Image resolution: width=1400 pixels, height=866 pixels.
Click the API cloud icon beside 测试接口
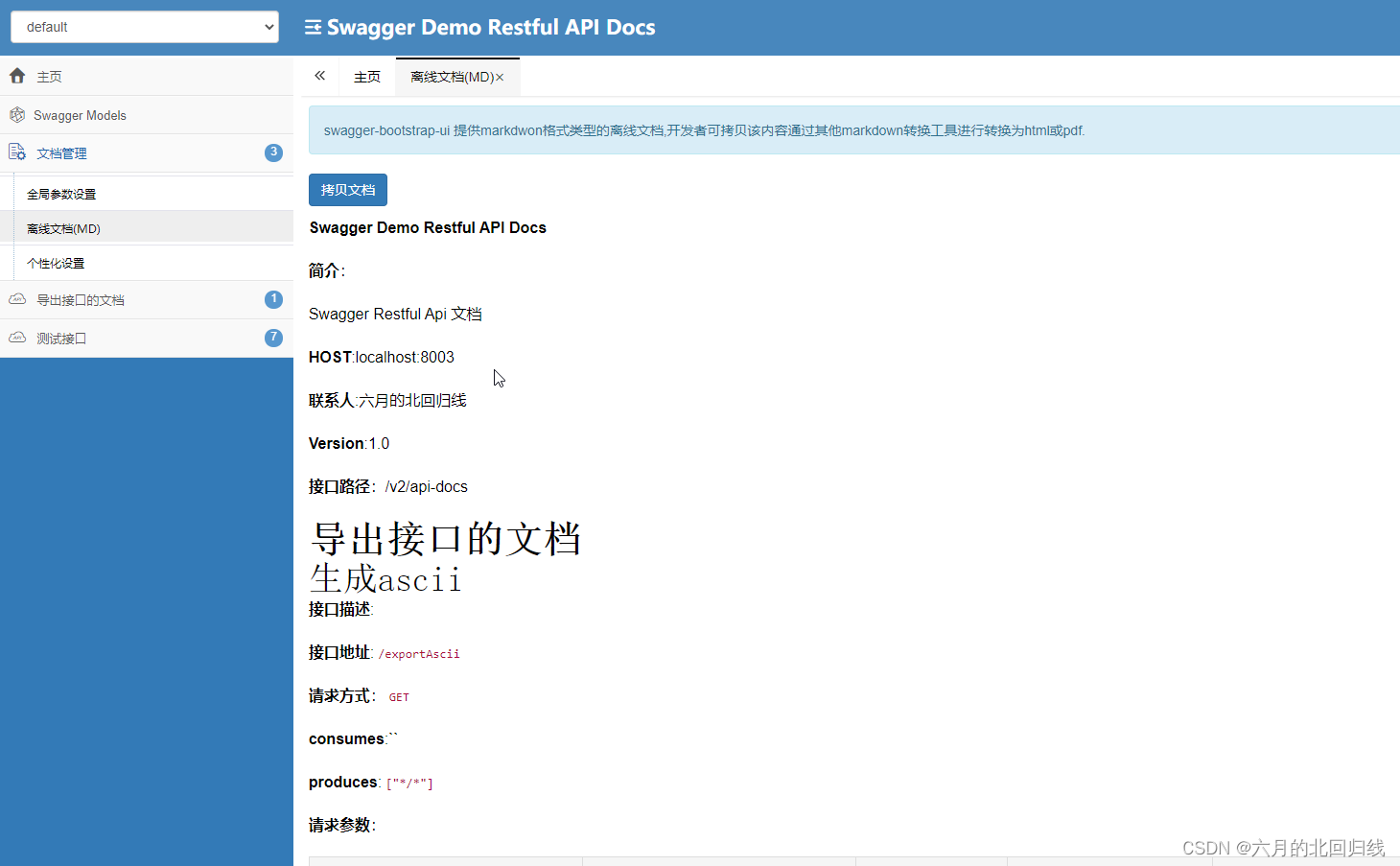tap(17, 338)
